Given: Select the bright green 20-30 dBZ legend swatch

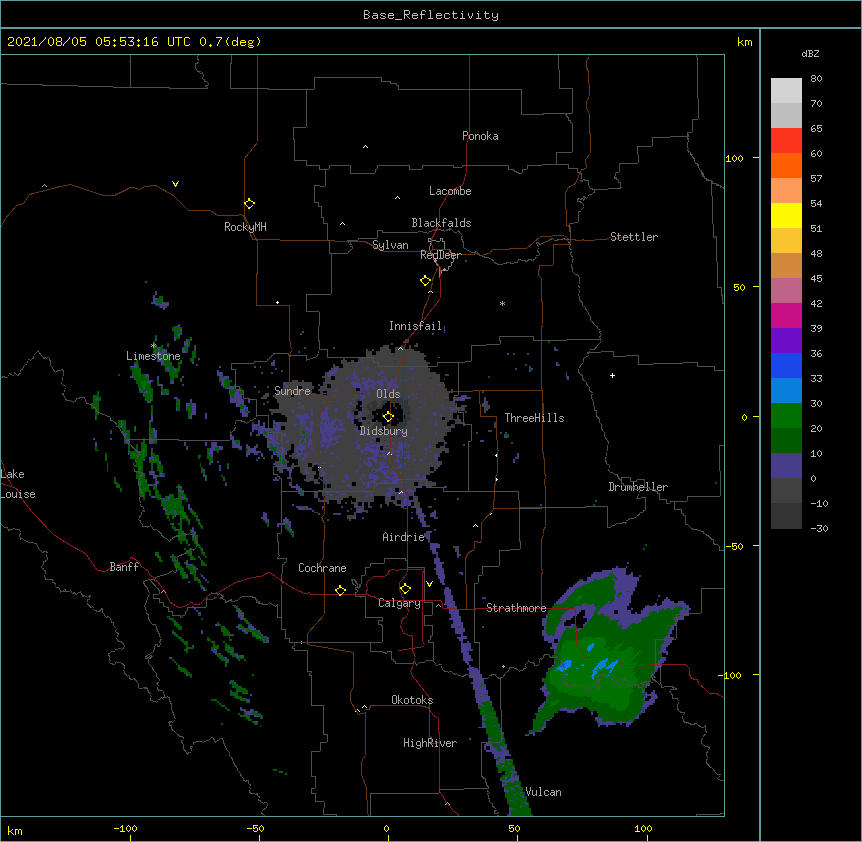Looking at the screenshot, I should pos(786,416).
